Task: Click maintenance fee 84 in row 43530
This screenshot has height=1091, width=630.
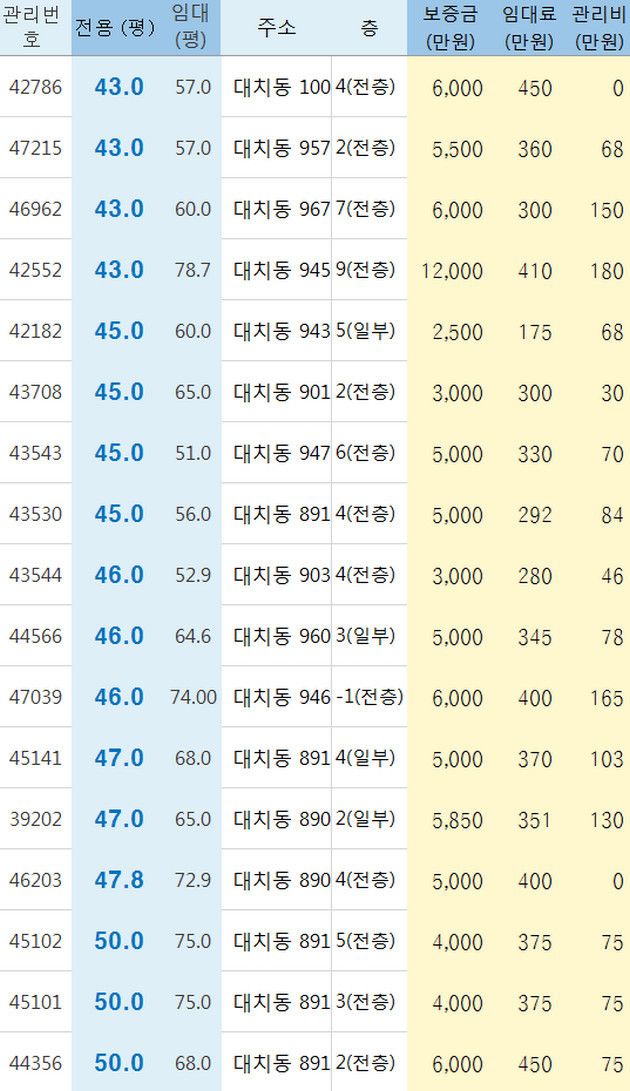Action: [x=613, y=515]
